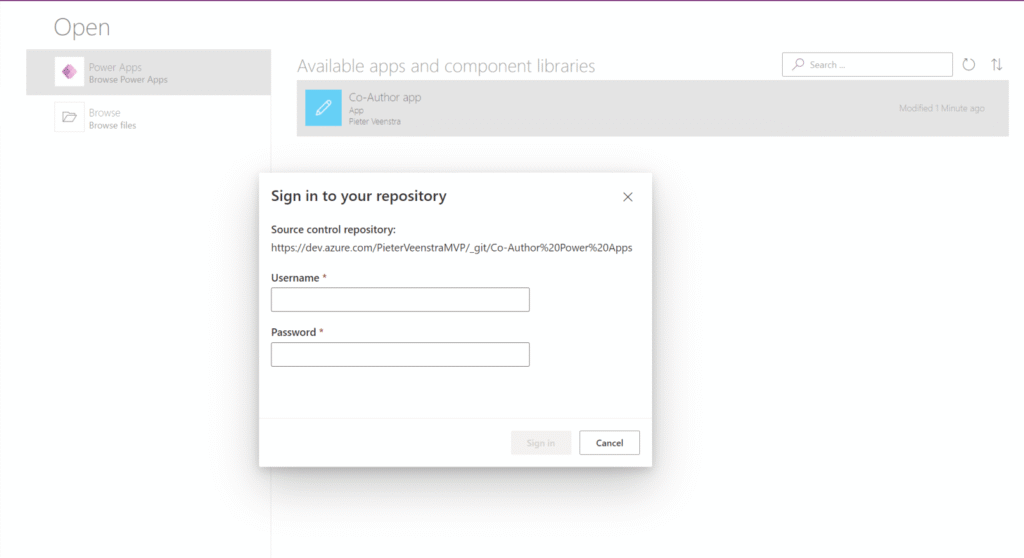This screenshot has height=558, width=1024.
Task: Click the Pieter Veenstra owner text
Action: point(375,122)
